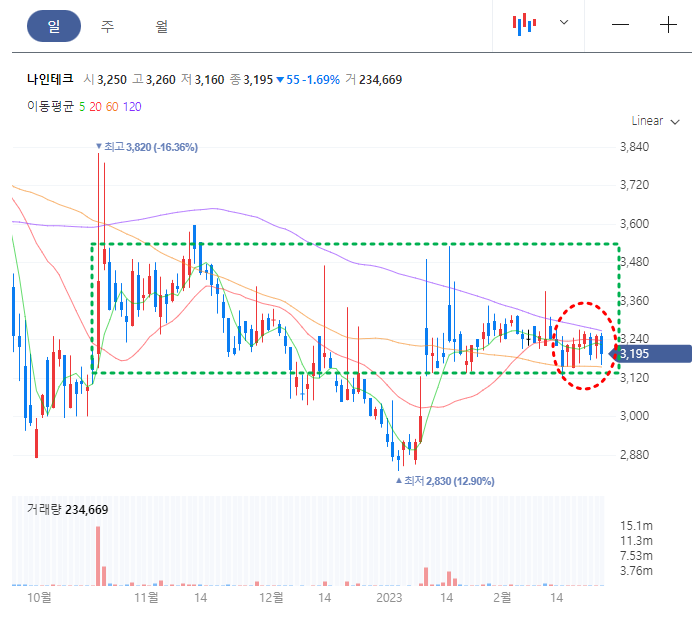This screenshot has width=698, height=623.
Task: Click the 3.76m volume axis label
Action: click(x=636, y=571)
